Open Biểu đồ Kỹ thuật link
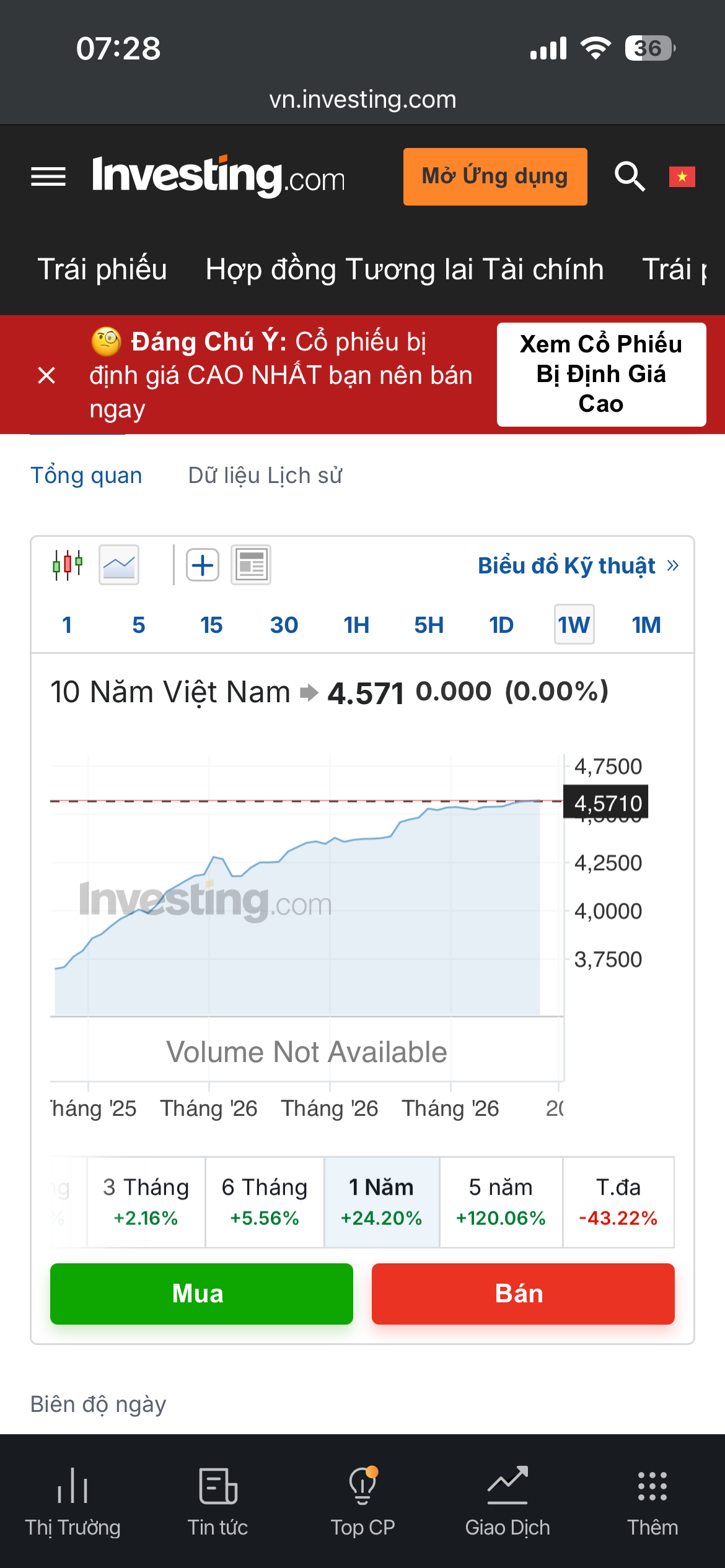 (x=578, y=565)
